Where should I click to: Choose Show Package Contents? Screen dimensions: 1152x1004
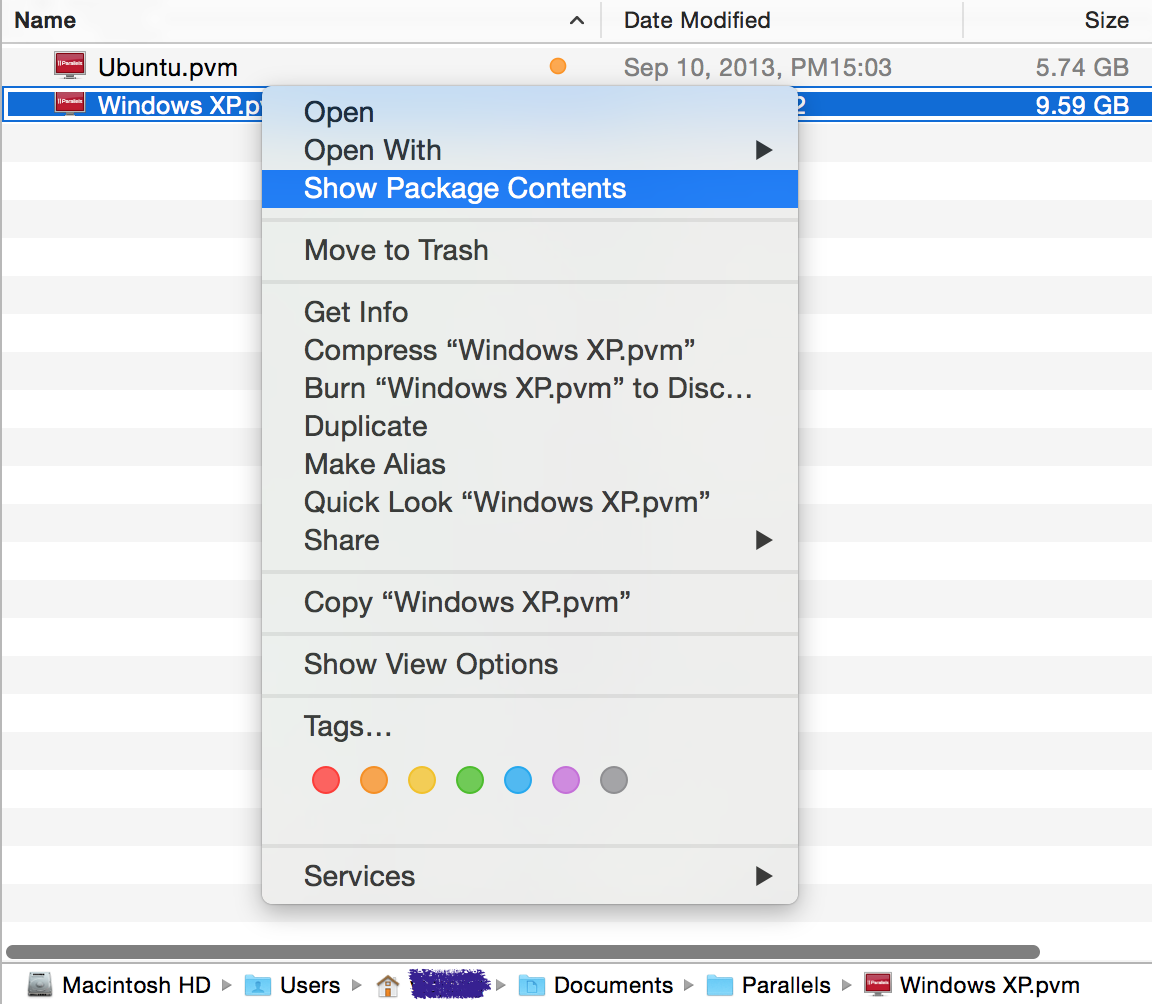click(465, 188)
